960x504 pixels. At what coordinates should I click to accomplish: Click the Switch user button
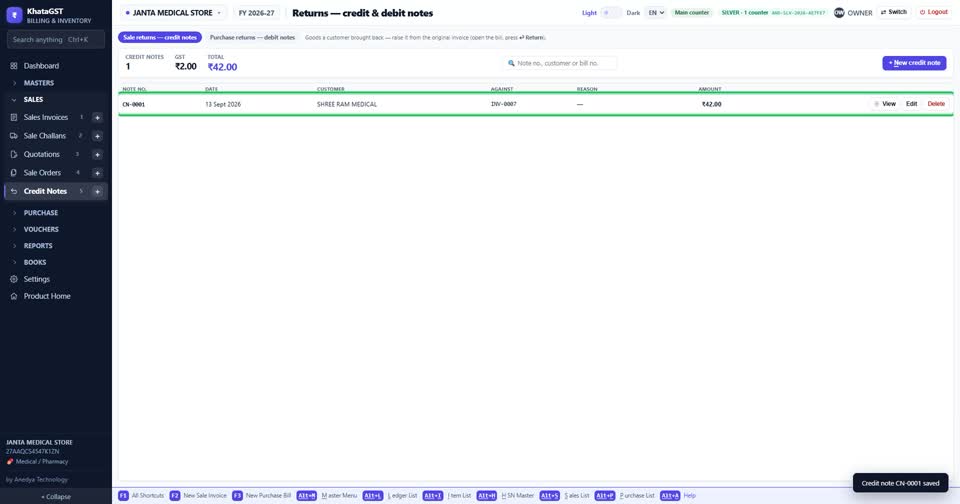[x=894, y=12]
